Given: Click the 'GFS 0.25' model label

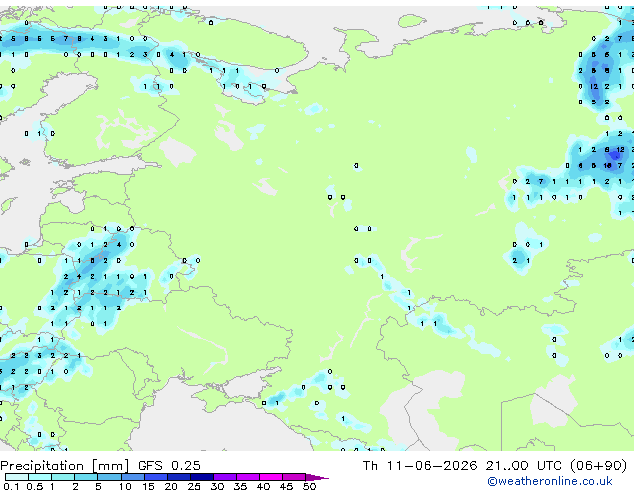Looking at the screenshot, I should click(169, 466).
